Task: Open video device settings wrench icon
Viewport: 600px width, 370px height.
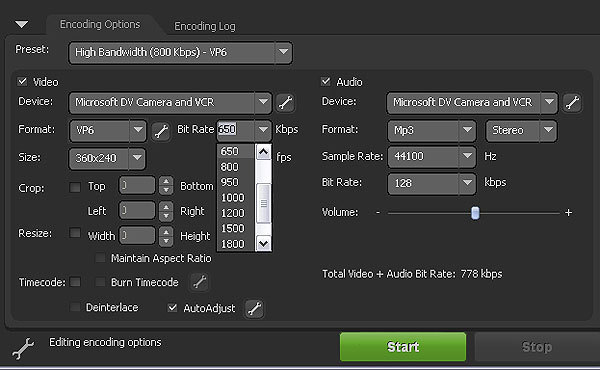Action: (x=285, y=103)
